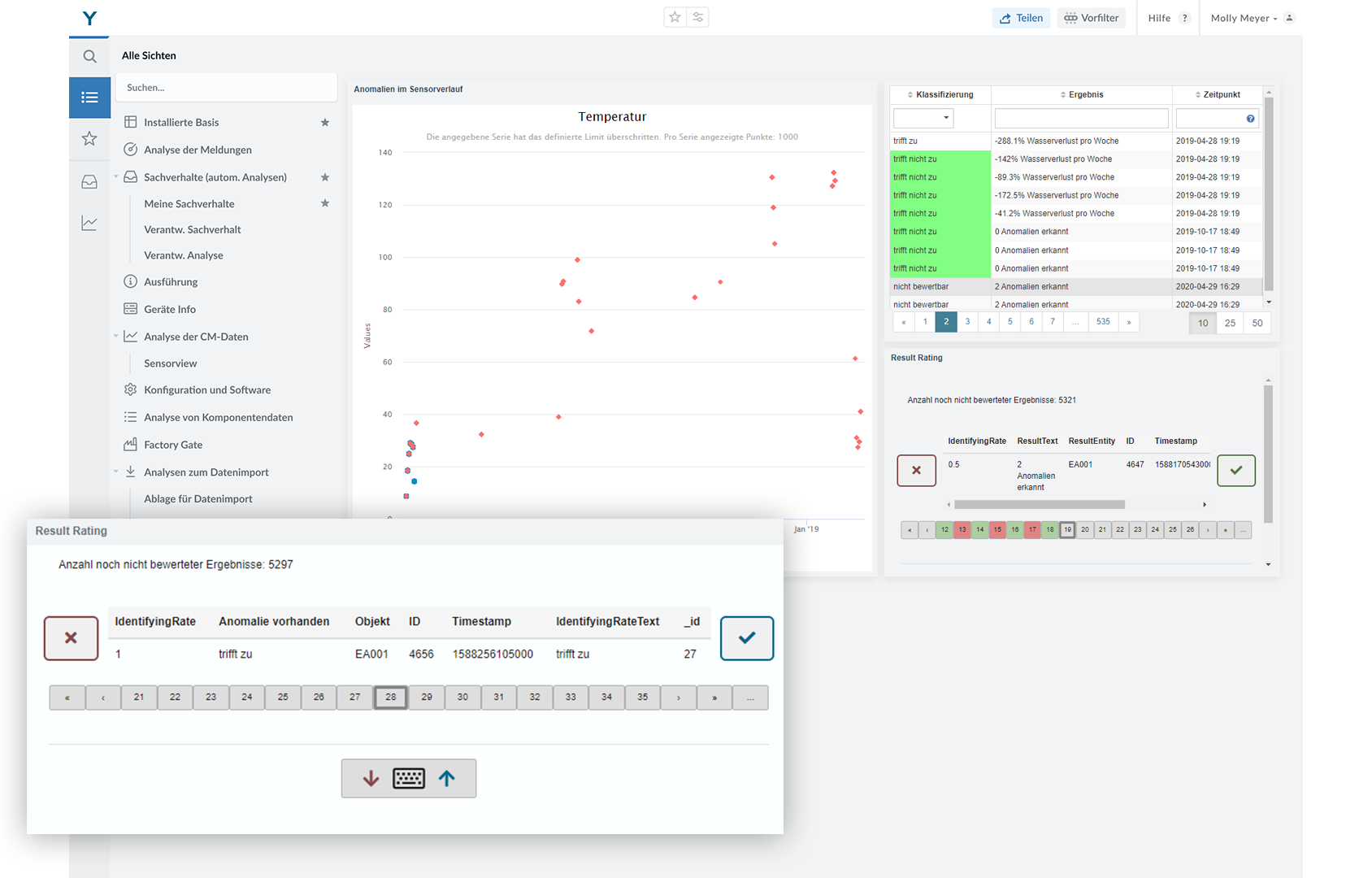Open the line chart sidebar icon

[x=89, y=224]
